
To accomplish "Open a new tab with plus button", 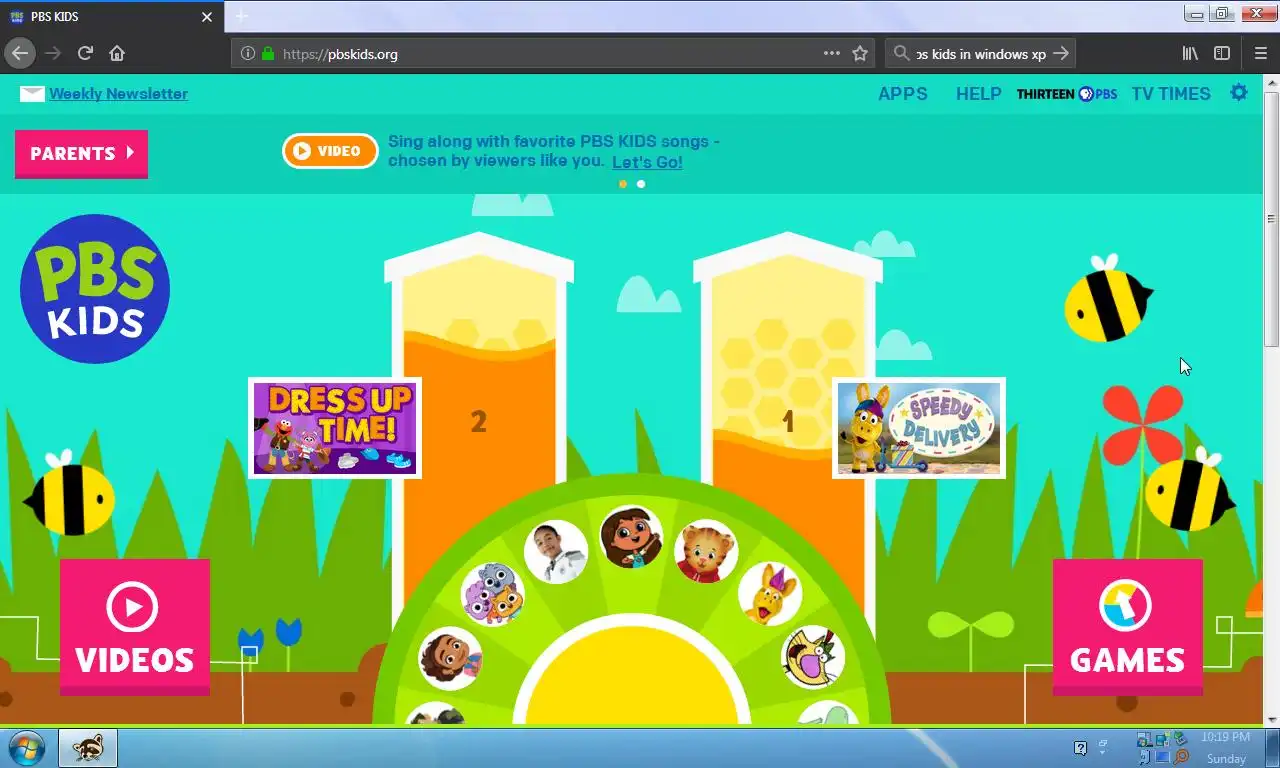I will [241, 17].
